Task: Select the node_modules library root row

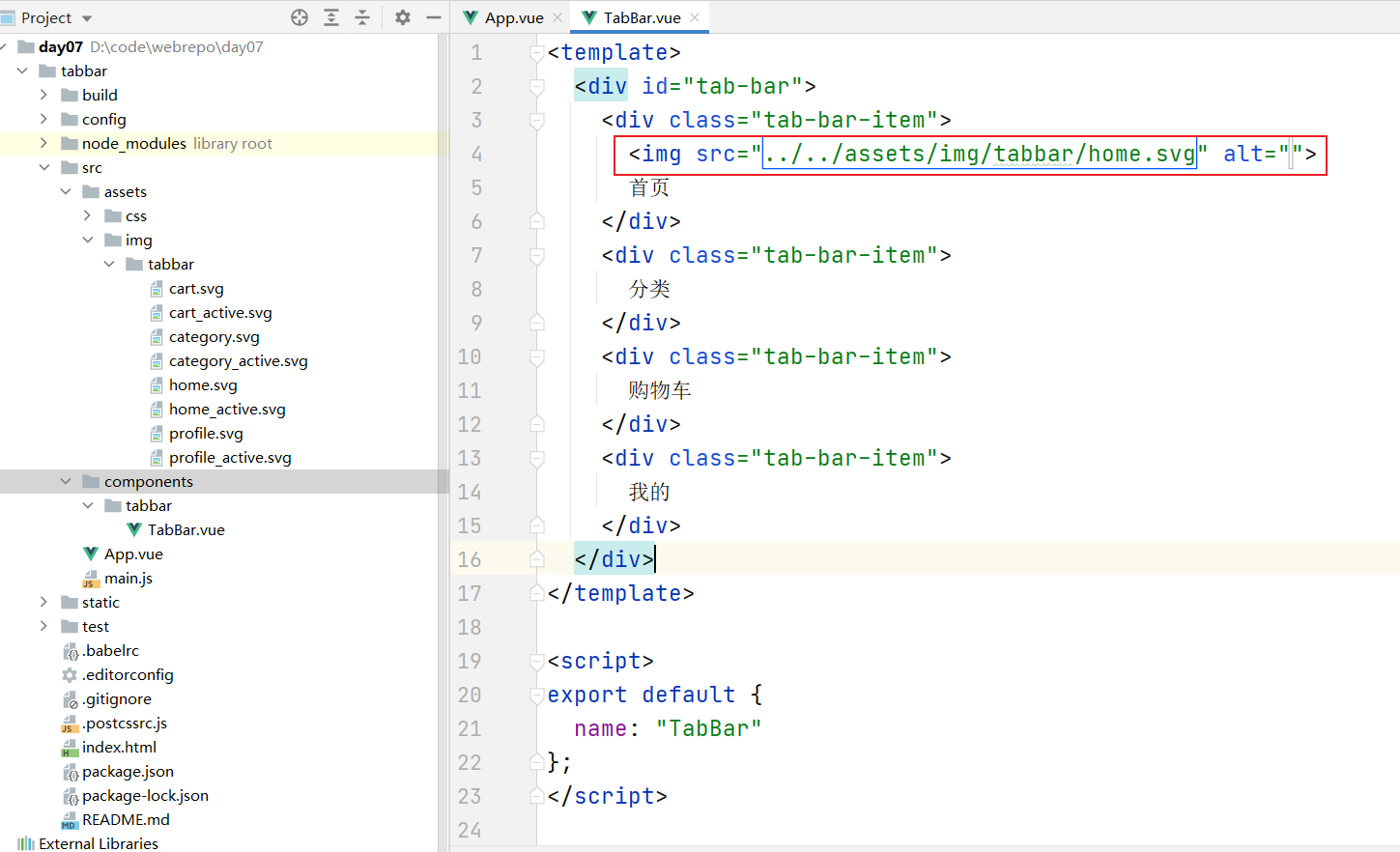Action: [224, 143]
